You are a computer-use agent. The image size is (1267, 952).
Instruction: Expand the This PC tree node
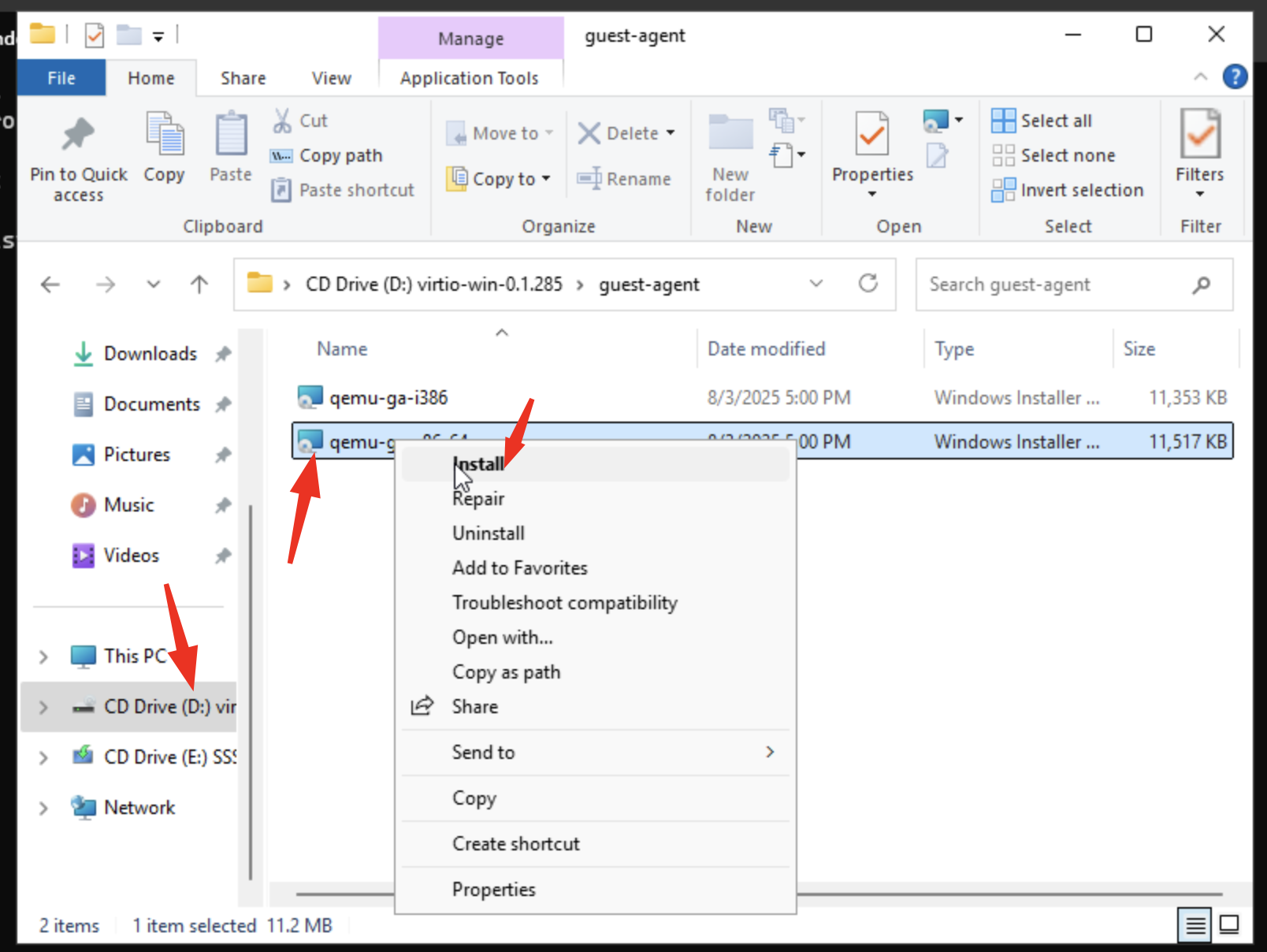[x=43, y=656]
